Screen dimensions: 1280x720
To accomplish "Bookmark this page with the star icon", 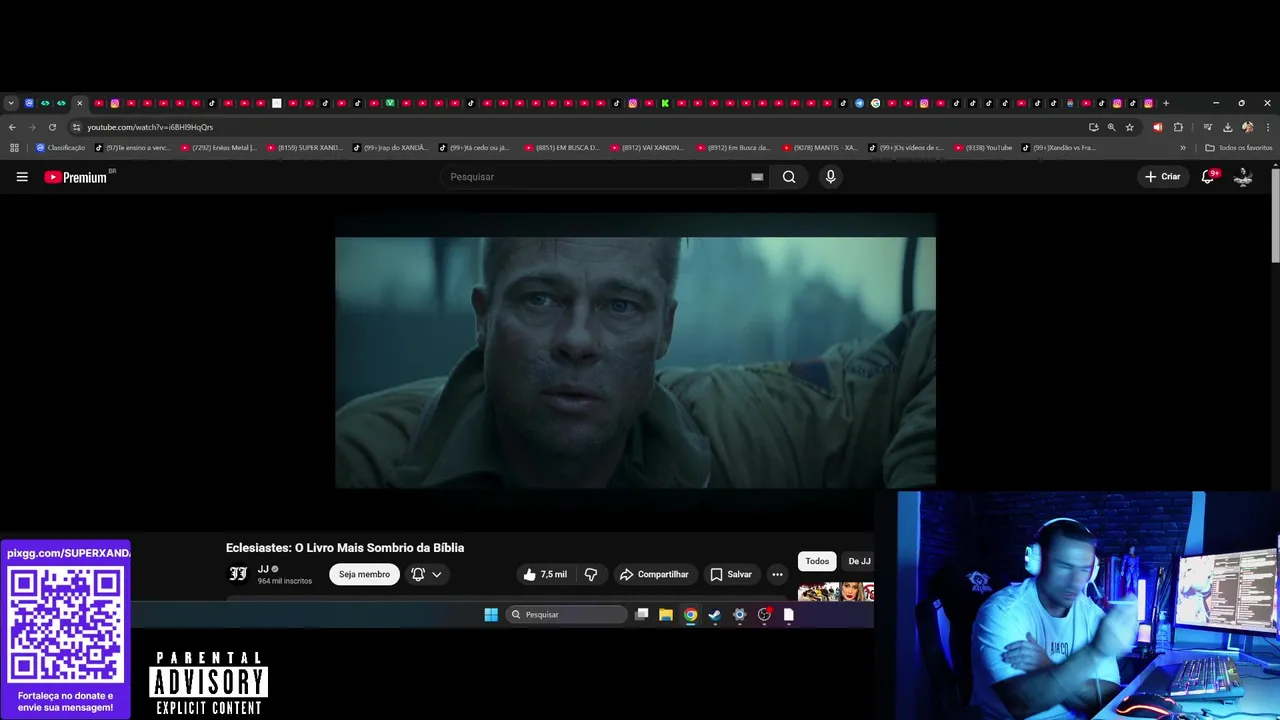I will click(x=1130, y=127).
